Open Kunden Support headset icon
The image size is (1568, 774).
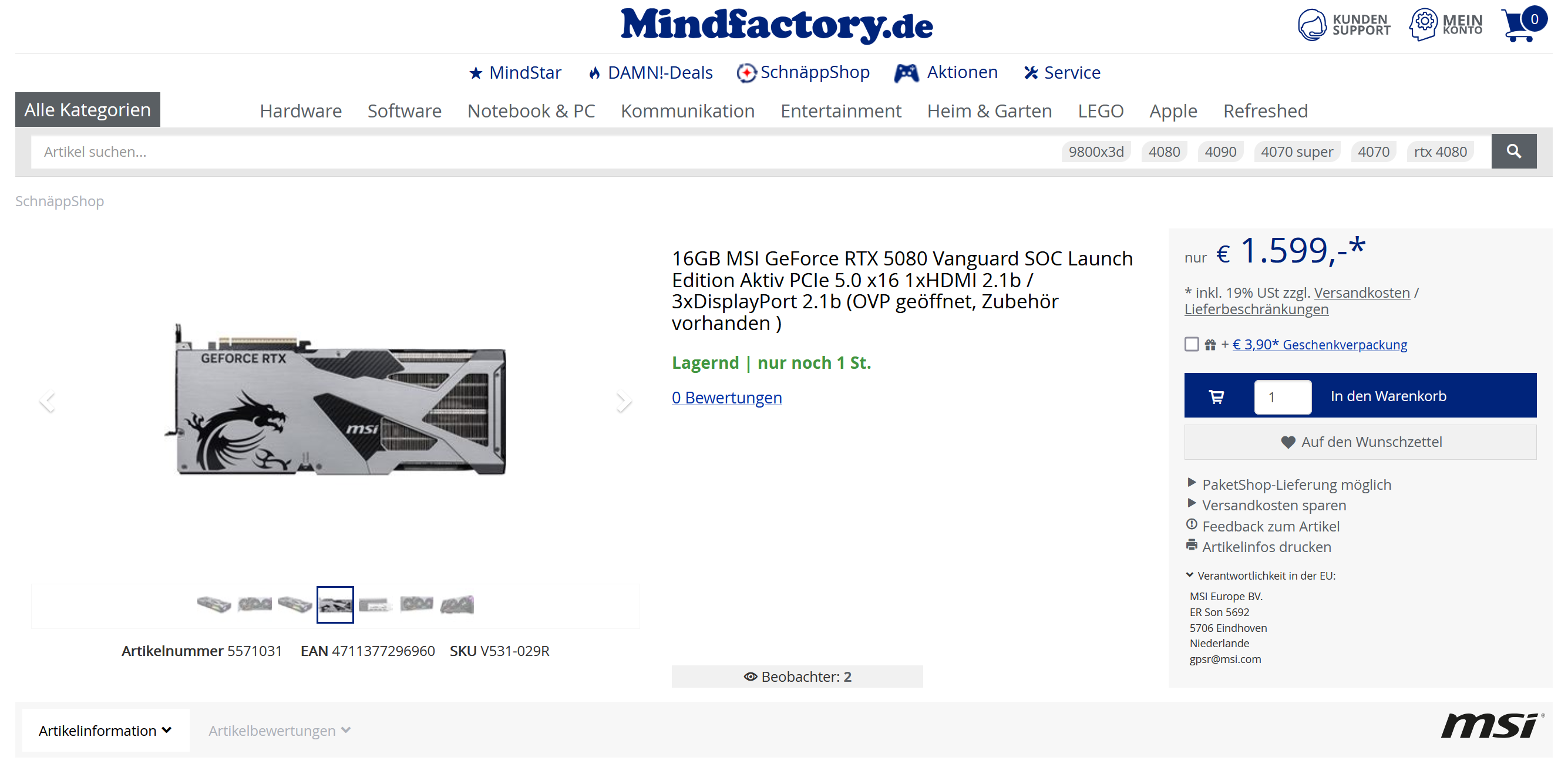(1312, 25)
